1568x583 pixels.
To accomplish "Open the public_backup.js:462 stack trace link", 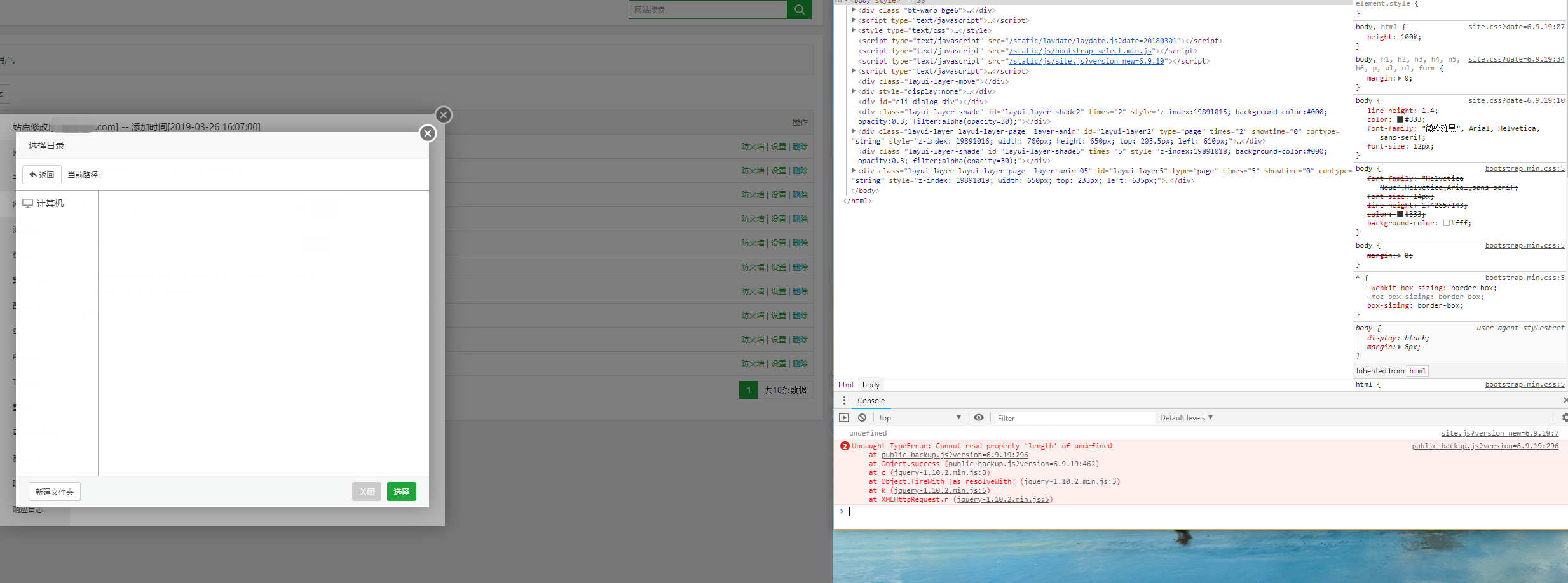I will point(1021,464).
